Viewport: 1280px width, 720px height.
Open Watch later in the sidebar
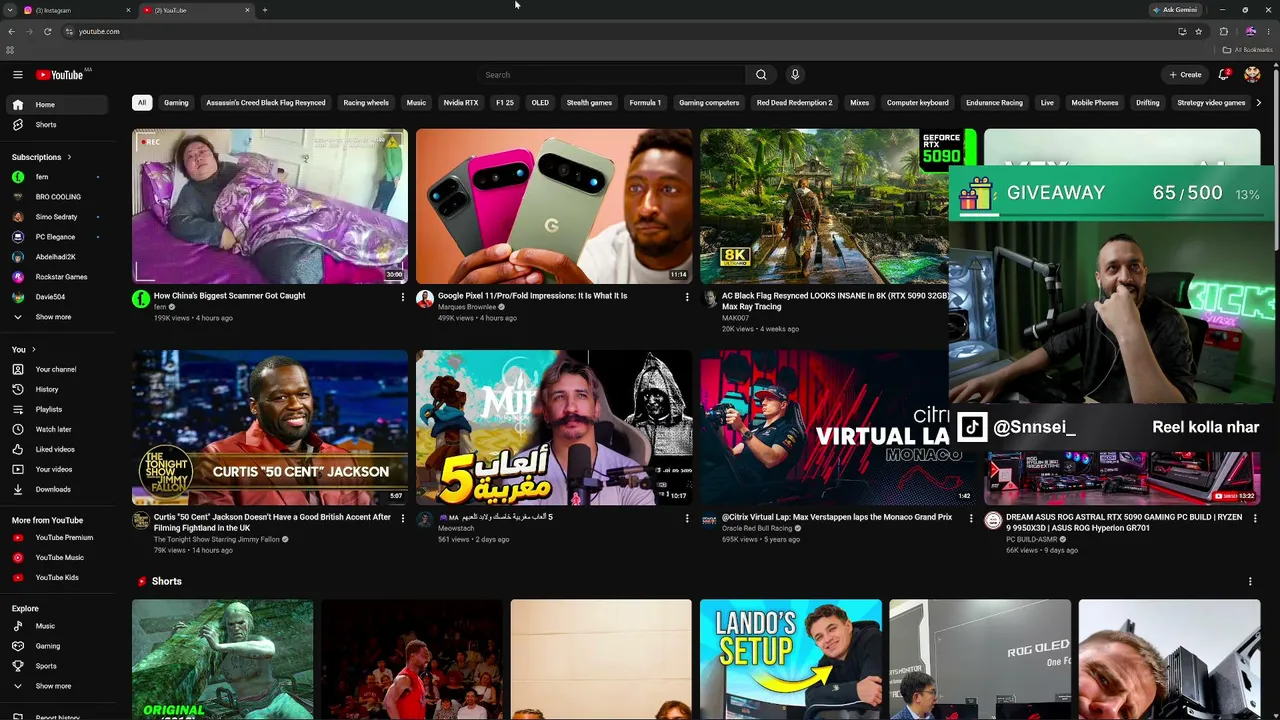(59, 429)
